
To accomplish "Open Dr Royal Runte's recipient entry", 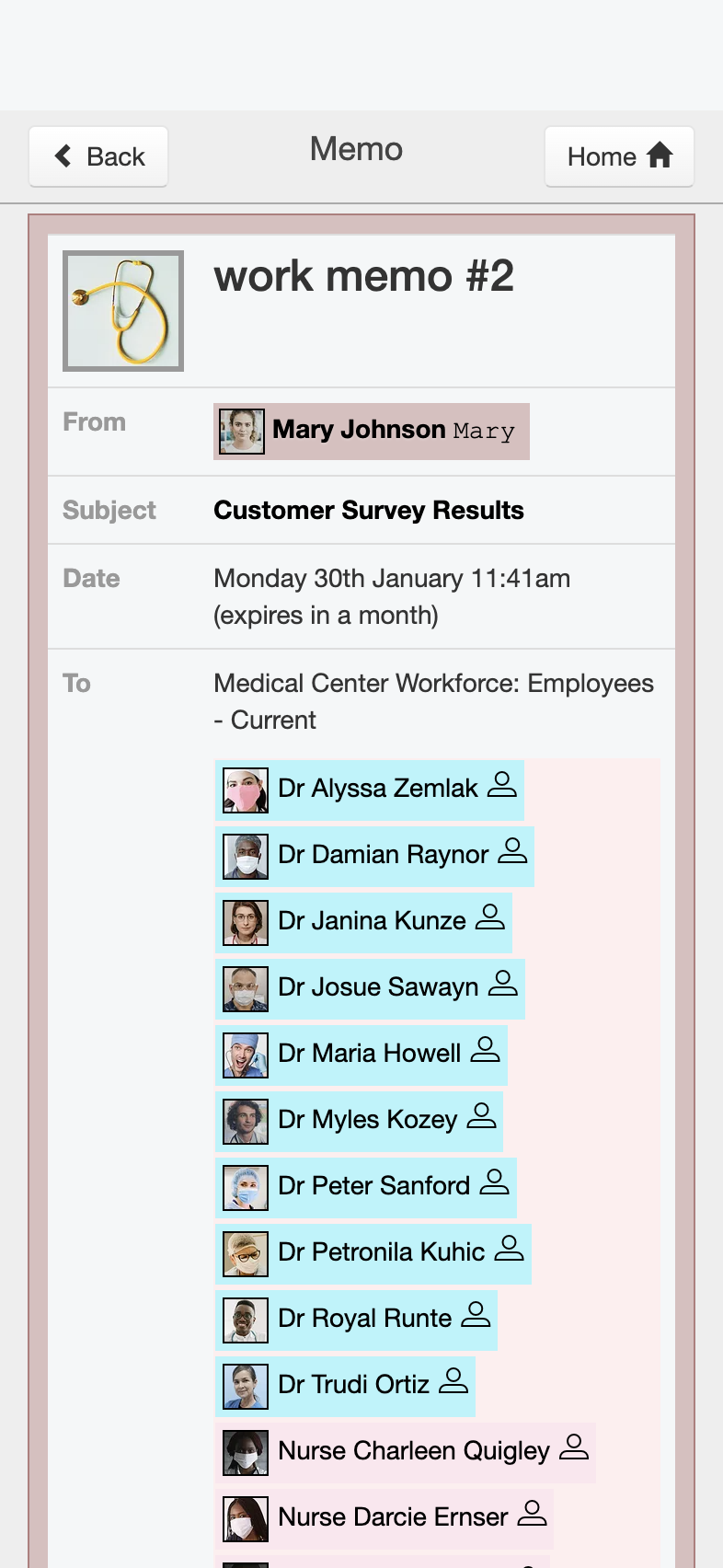I will (x=357, y=1320).
